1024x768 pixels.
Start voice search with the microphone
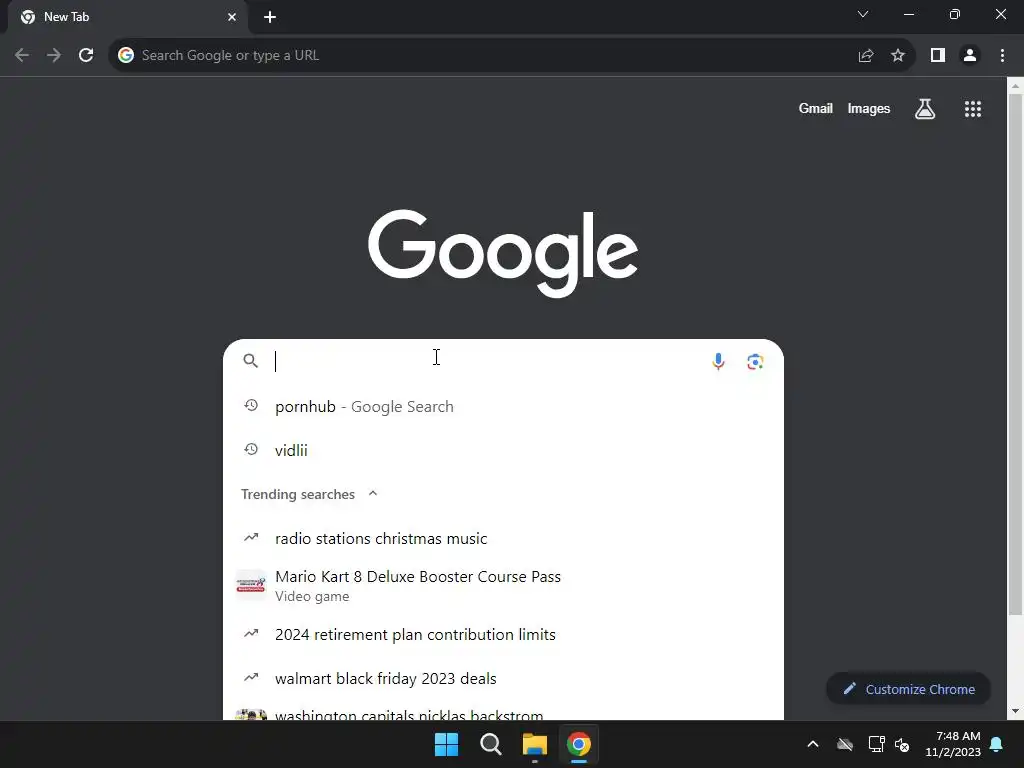(718, 361)
